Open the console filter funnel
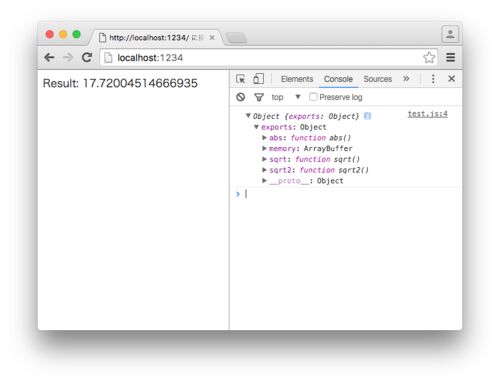The width and height of the screenshot is (500, 384). [x=259, y=97]
